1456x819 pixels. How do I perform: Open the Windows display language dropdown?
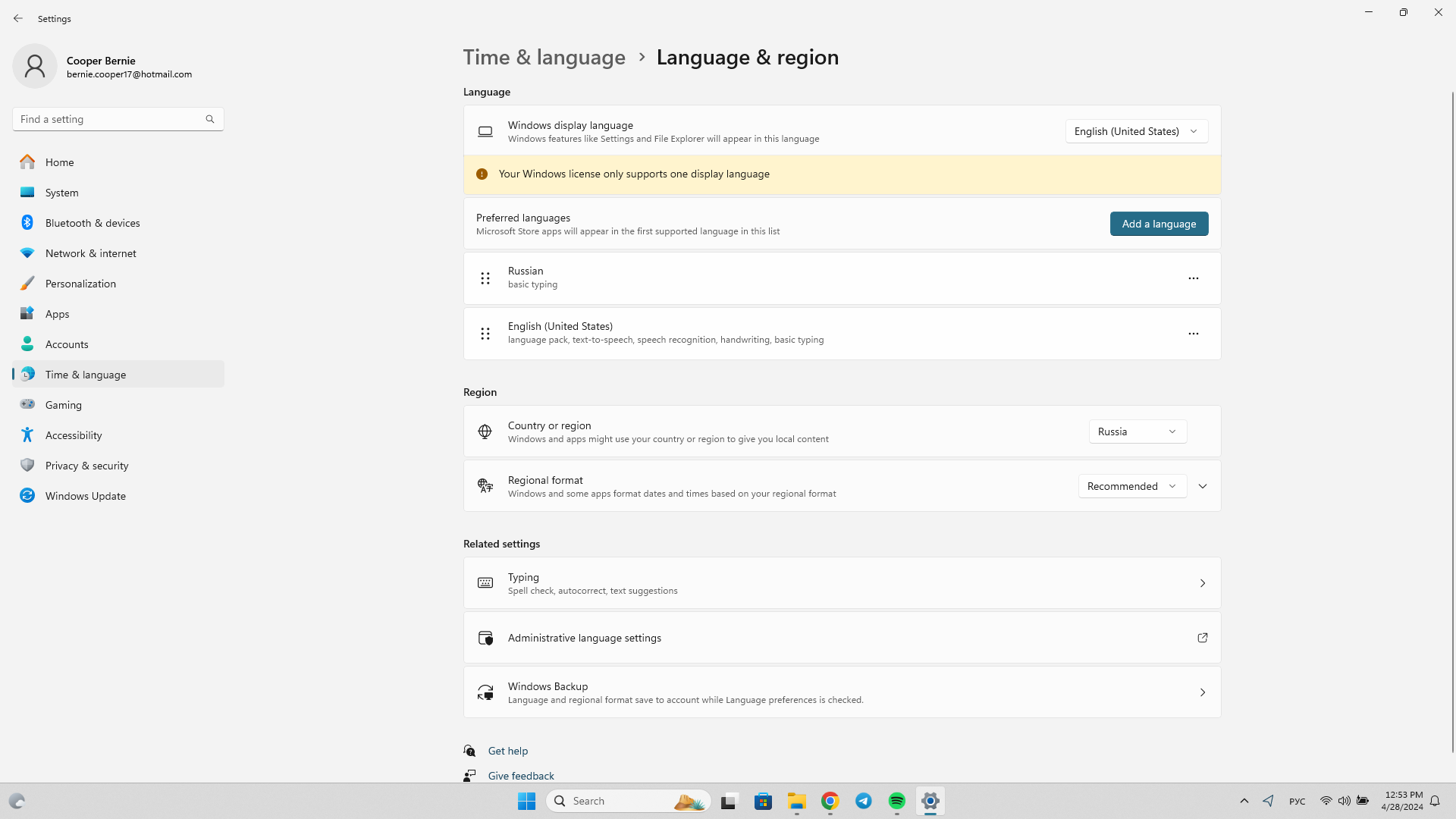(1136, 131)
